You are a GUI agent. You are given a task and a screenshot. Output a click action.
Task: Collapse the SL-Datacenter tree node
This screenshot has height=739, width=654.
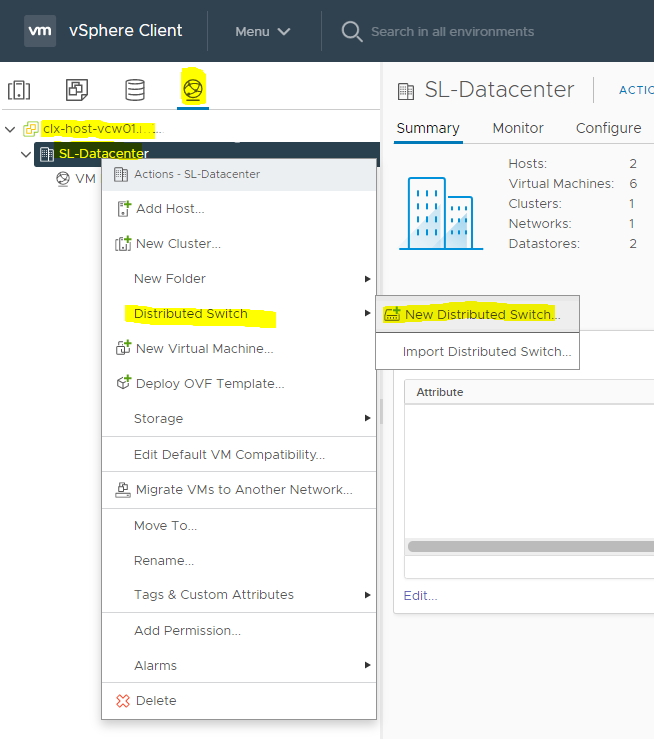pyautogui.click(x=26, y=154)
